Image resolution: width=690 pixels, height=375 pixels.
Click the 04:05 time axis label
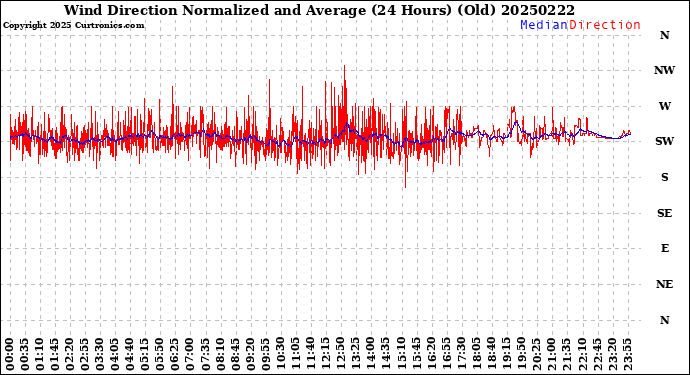click(115, 354)
